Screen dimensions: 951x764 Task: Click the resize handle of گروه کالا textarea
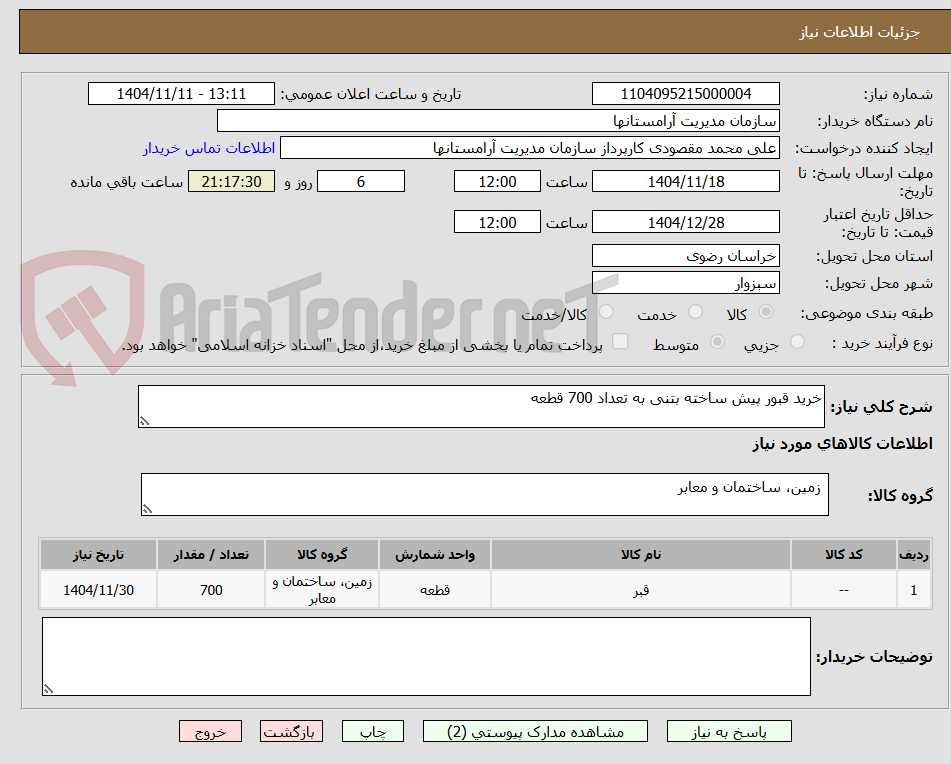147,509
